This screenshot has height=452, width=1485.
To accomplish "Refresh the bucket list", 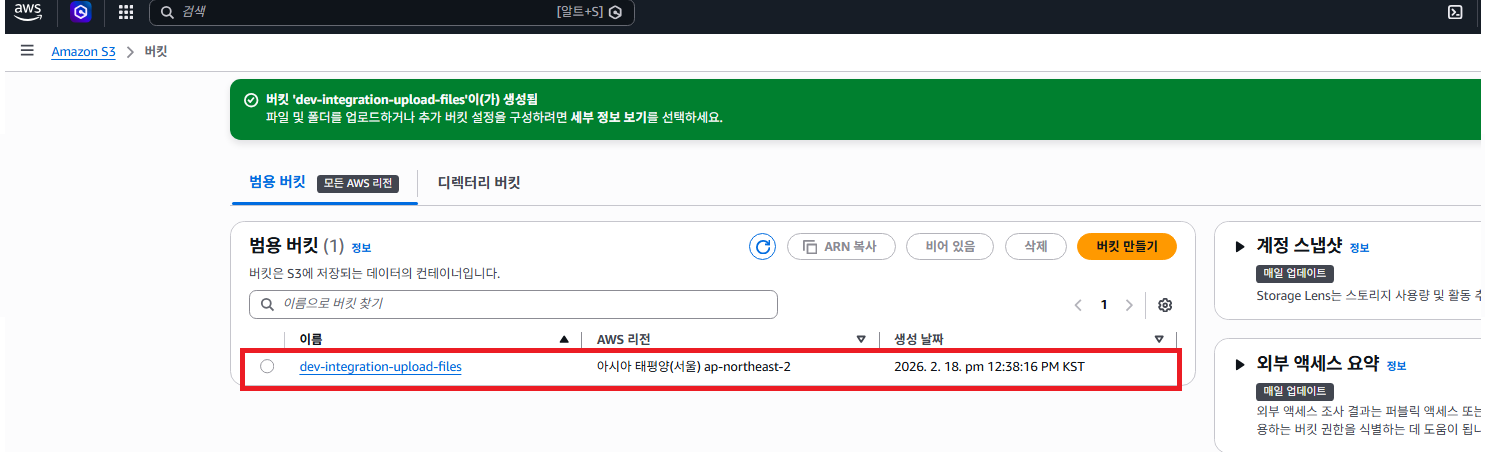I will pos(763,247).
